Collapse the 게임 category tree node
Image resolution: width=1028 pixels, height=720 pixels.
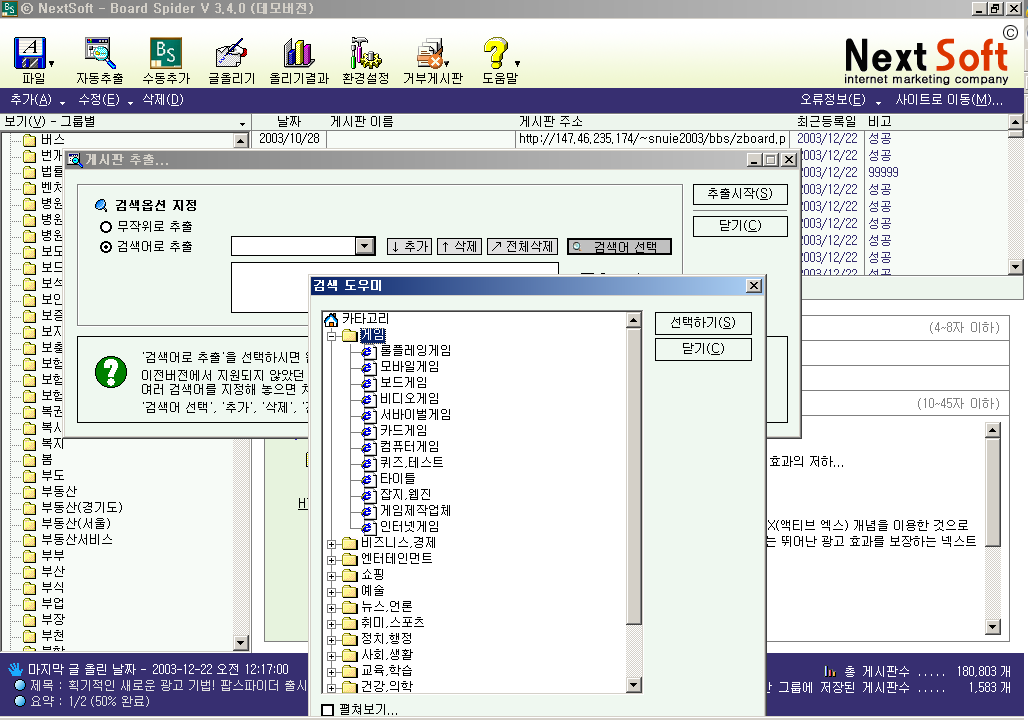point(332,335)
